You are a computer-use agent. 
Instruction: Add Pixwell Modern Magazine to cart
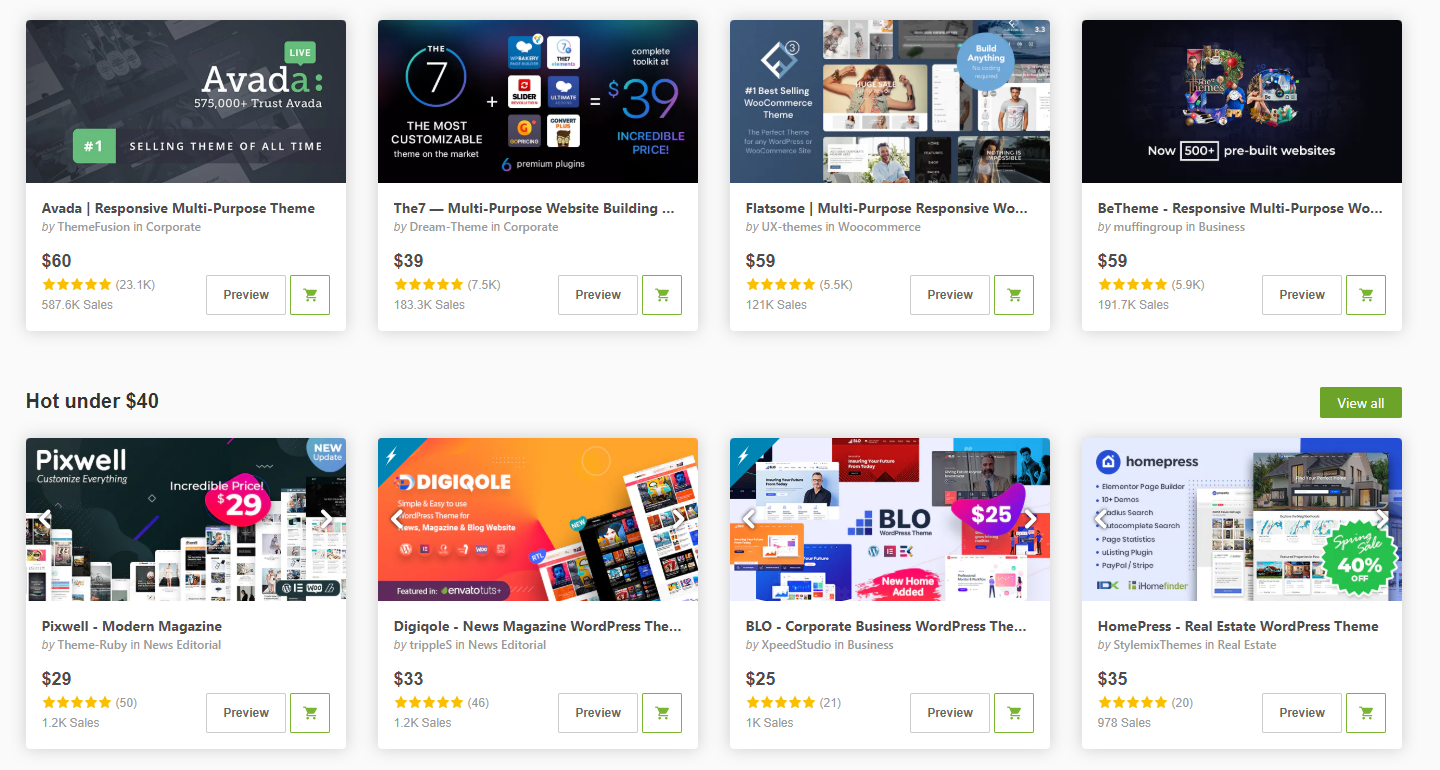click(310, 713)
